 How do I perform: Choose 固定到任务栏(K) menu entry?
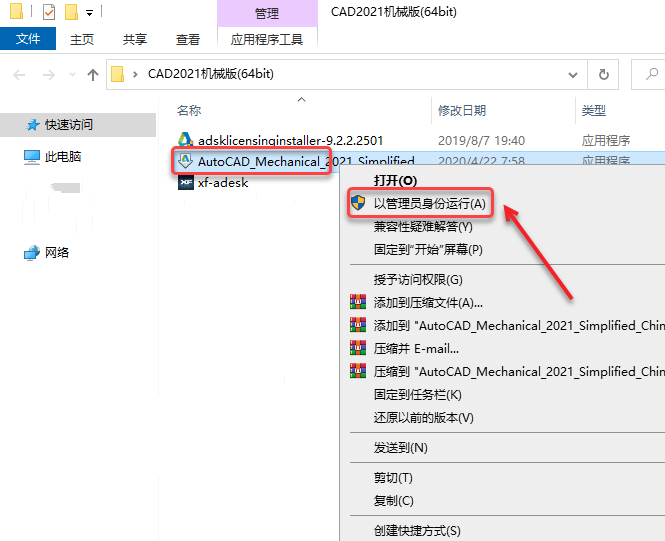417,395
